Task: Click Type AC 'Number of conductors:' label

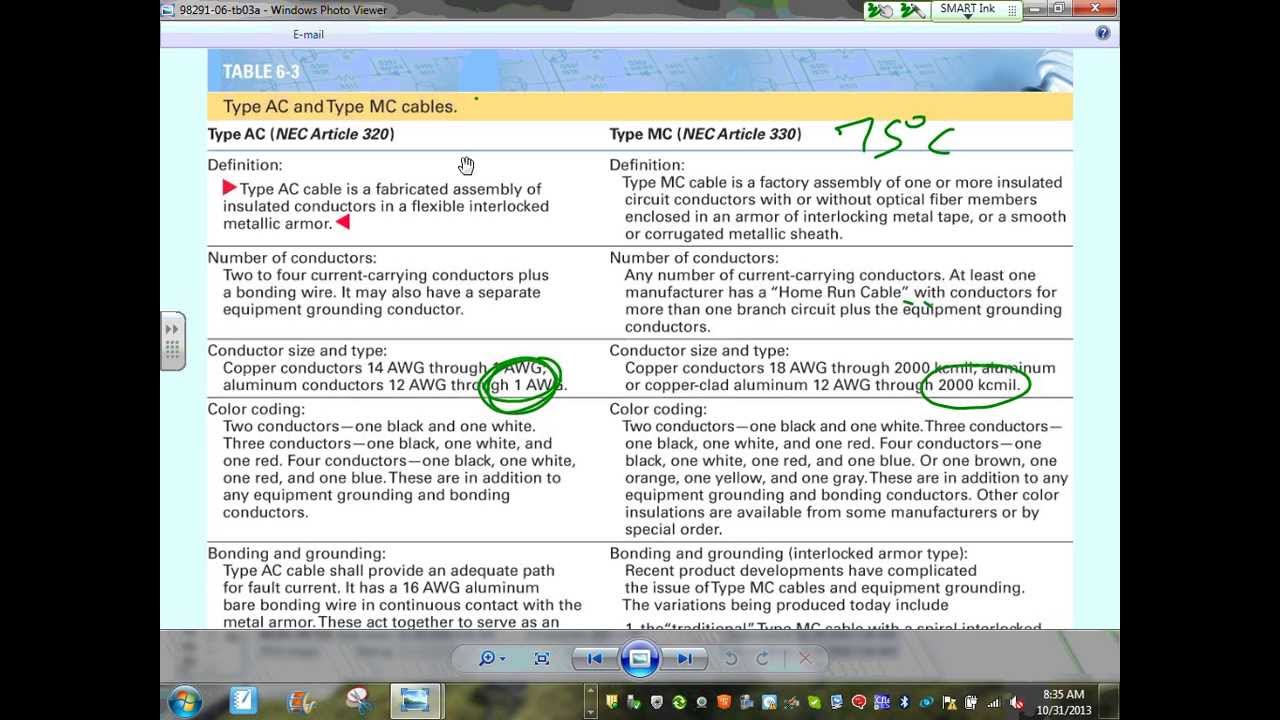Action: click(x=292, y=258)
